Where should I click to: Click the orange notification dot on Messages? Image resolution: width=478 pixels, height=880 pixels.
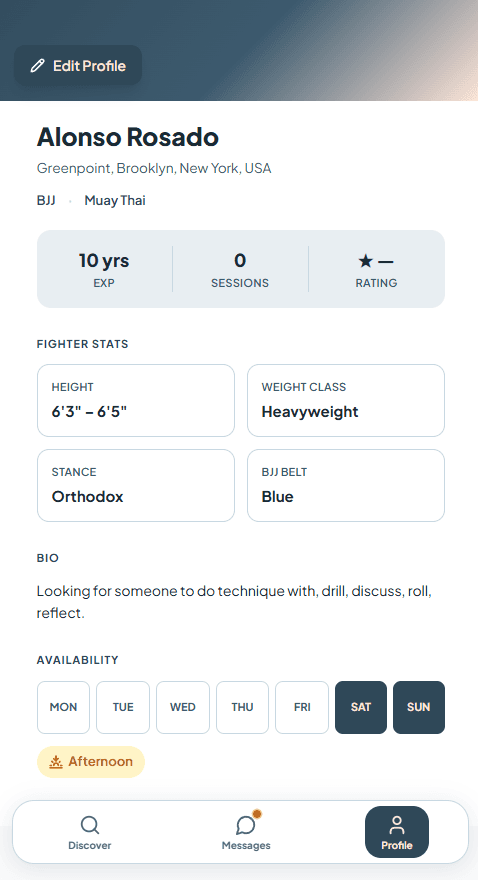257,814
